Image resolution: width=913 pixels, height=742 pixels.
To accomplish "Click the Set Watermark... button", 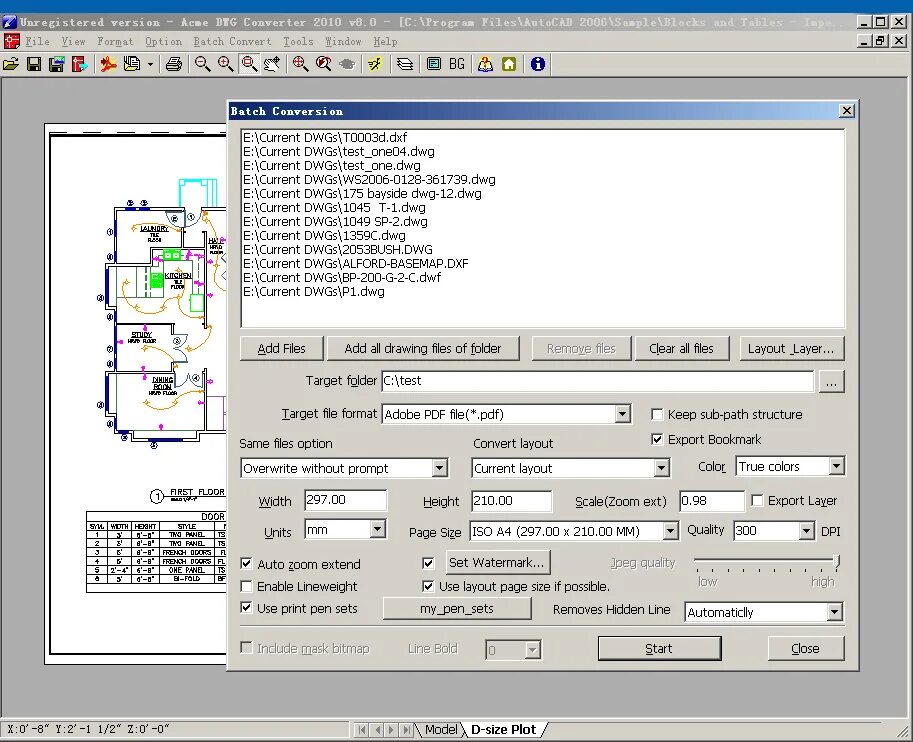I will pos(497,562).
